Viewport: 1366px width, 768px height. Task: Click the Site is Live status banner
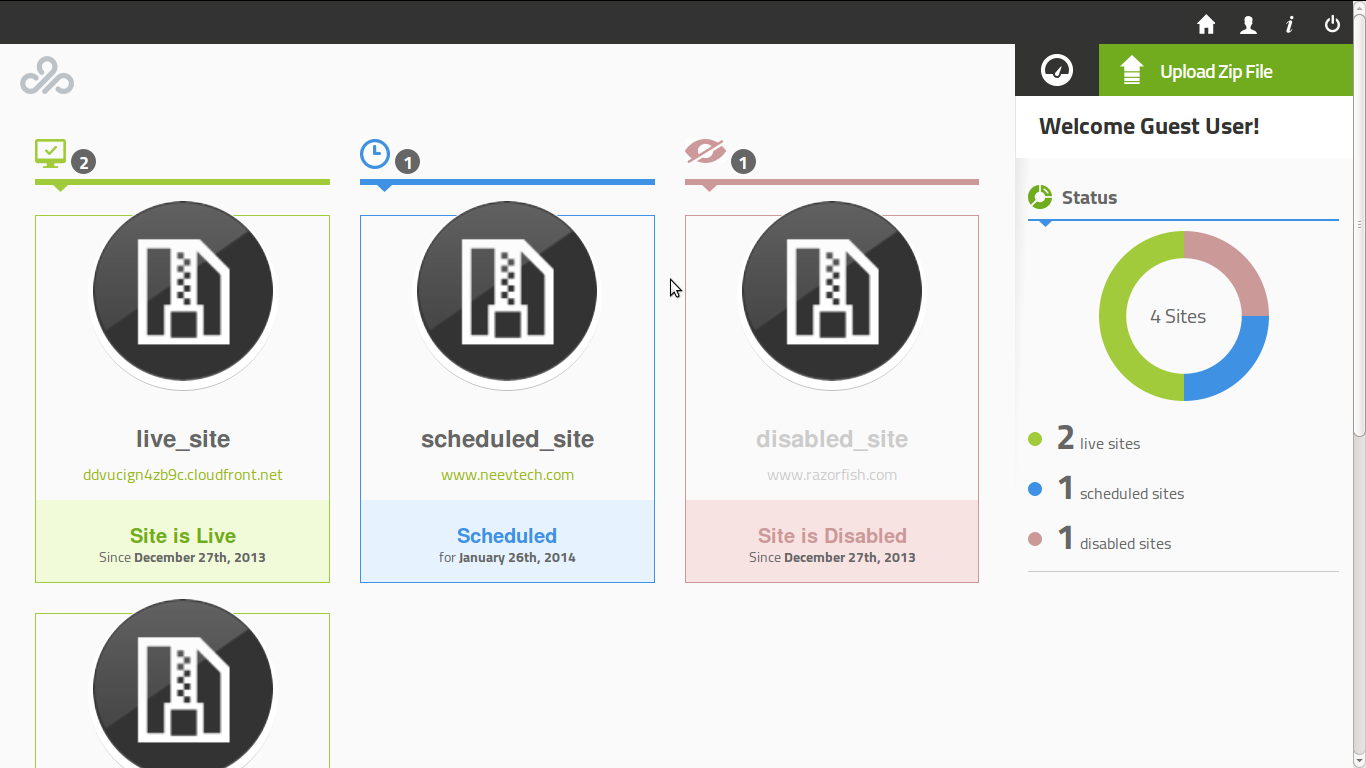(183, 541)
